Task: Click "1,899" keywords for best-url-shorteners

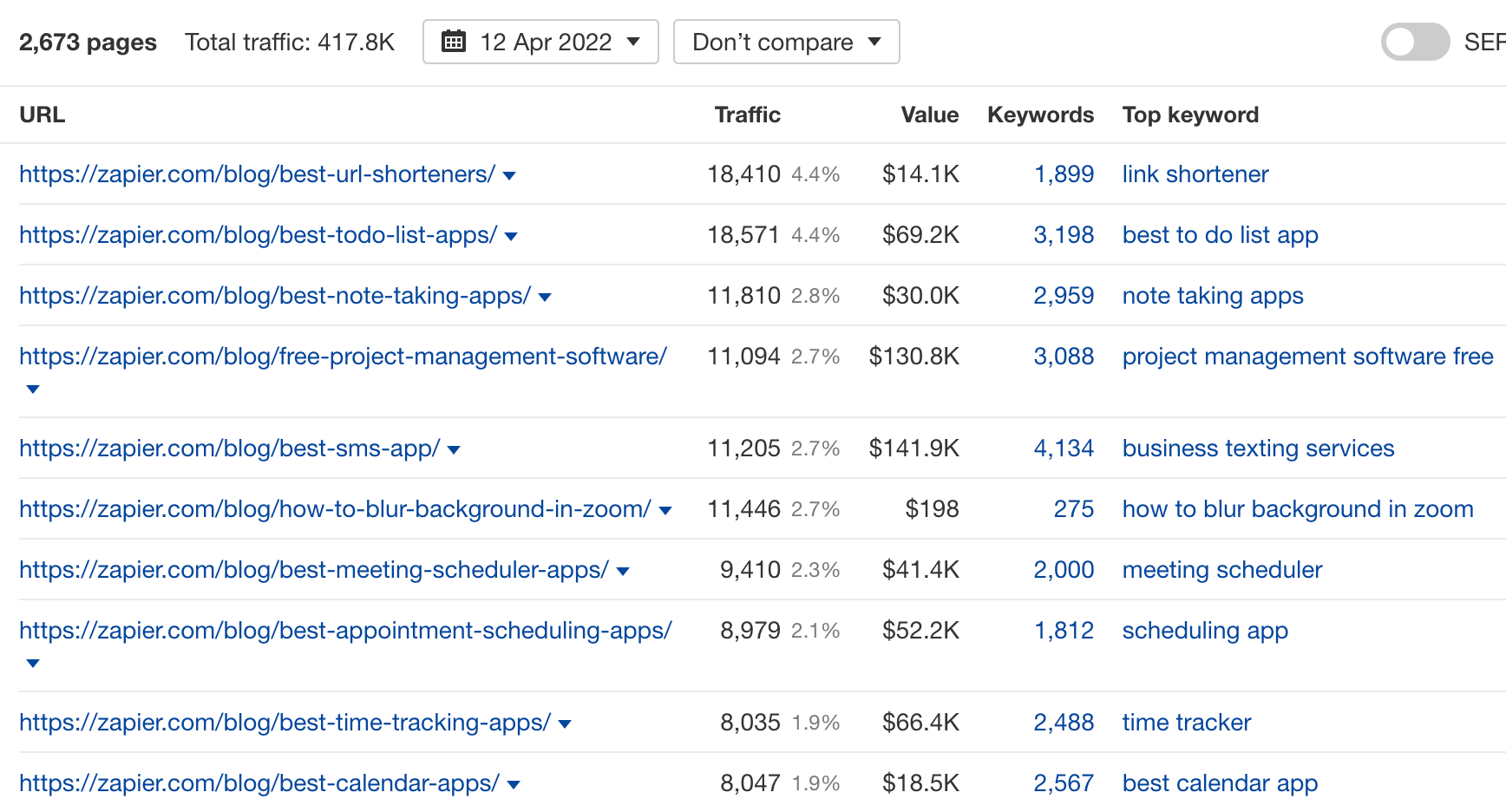Action: coord(1064,174)
